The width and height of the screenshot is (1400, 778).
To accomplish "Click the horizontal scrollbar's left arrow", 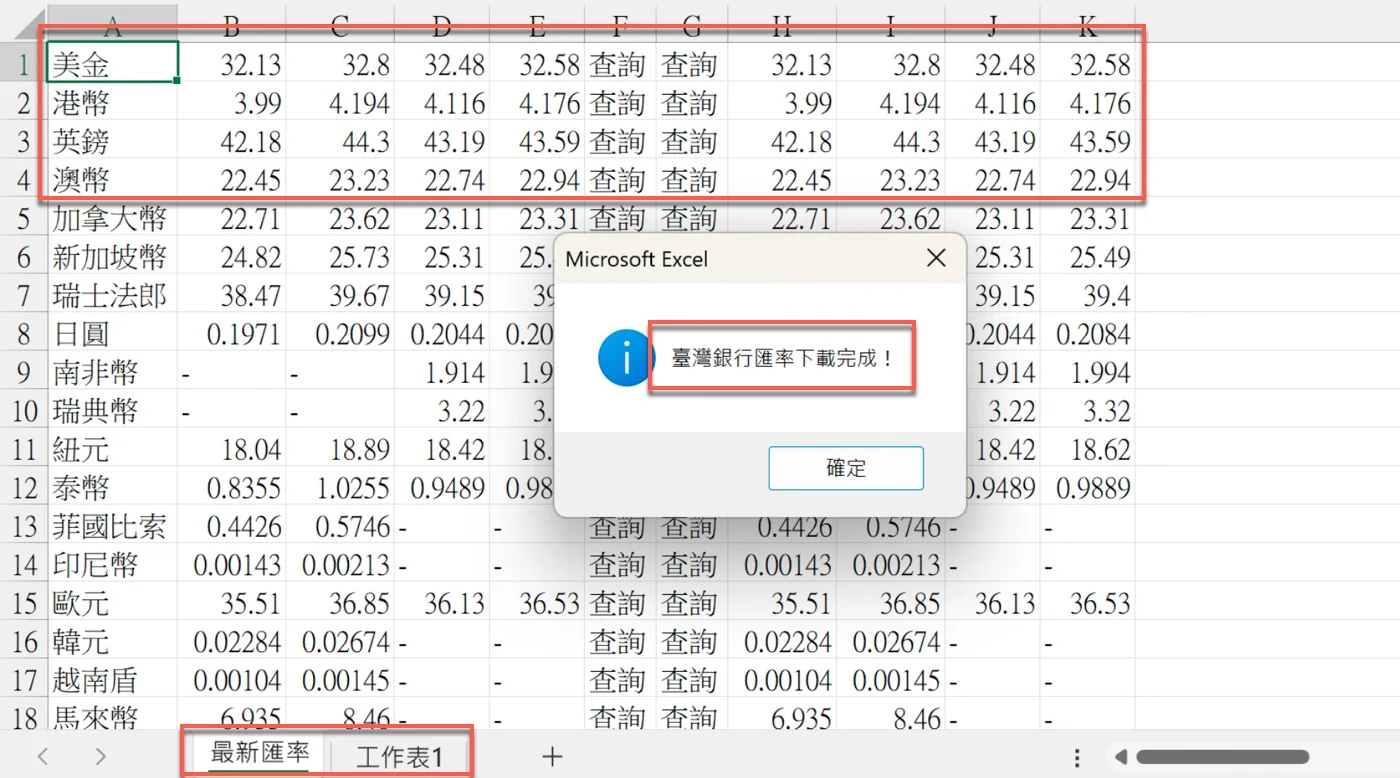I will pyautogui.click(x=1121, y=757).
